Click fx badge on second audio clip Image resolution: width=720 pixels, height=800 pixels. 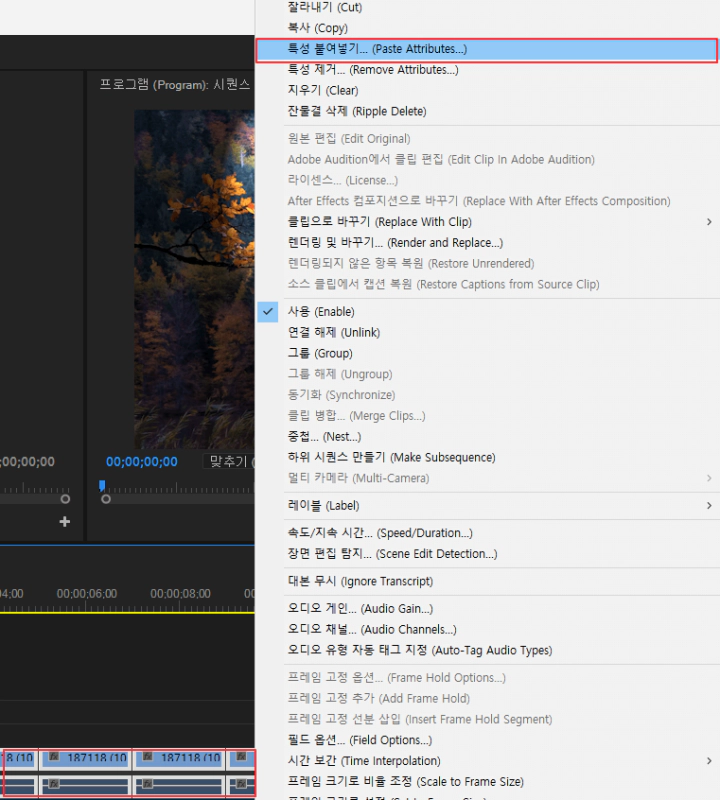(147, 784)
